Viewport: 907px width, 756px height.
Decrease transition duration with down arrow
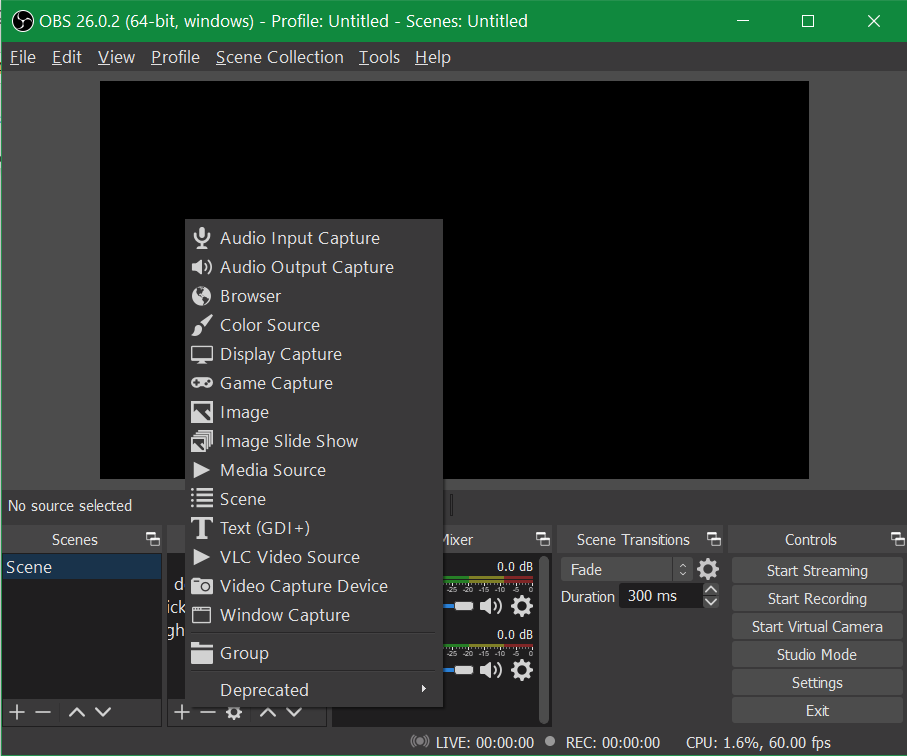711,602
